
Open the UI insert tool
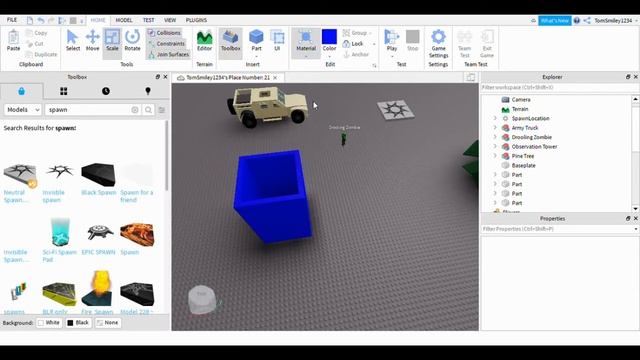click(277, 40)
